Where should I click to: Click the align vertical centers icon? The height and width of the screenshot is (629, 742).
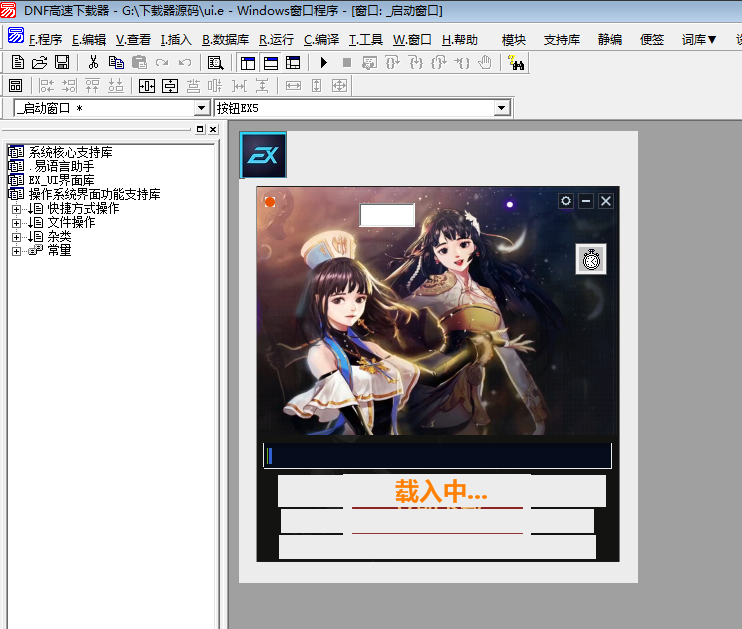pyautogui.click(x=215, y=86)
